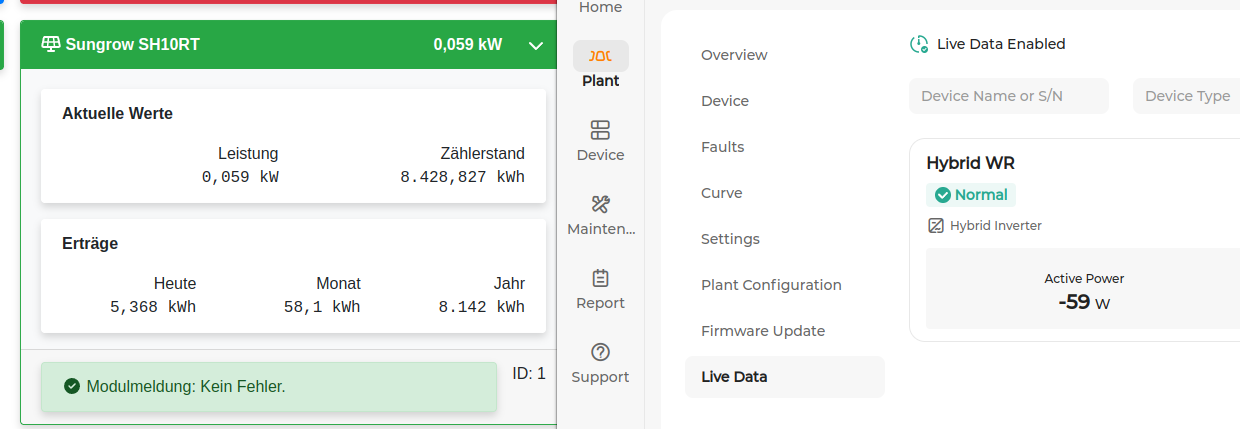
Task: Click the Active Power -59 W tile
Action: pos(1084,289)
